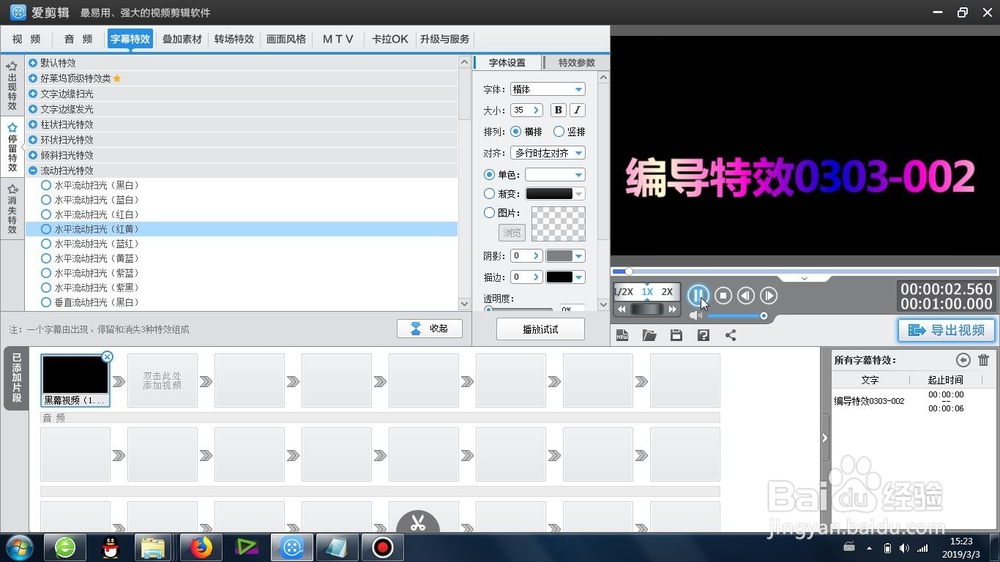The image size is (1000, 562).
Task: Select 单色 solid color radio
Action: [x=489, y=174]
